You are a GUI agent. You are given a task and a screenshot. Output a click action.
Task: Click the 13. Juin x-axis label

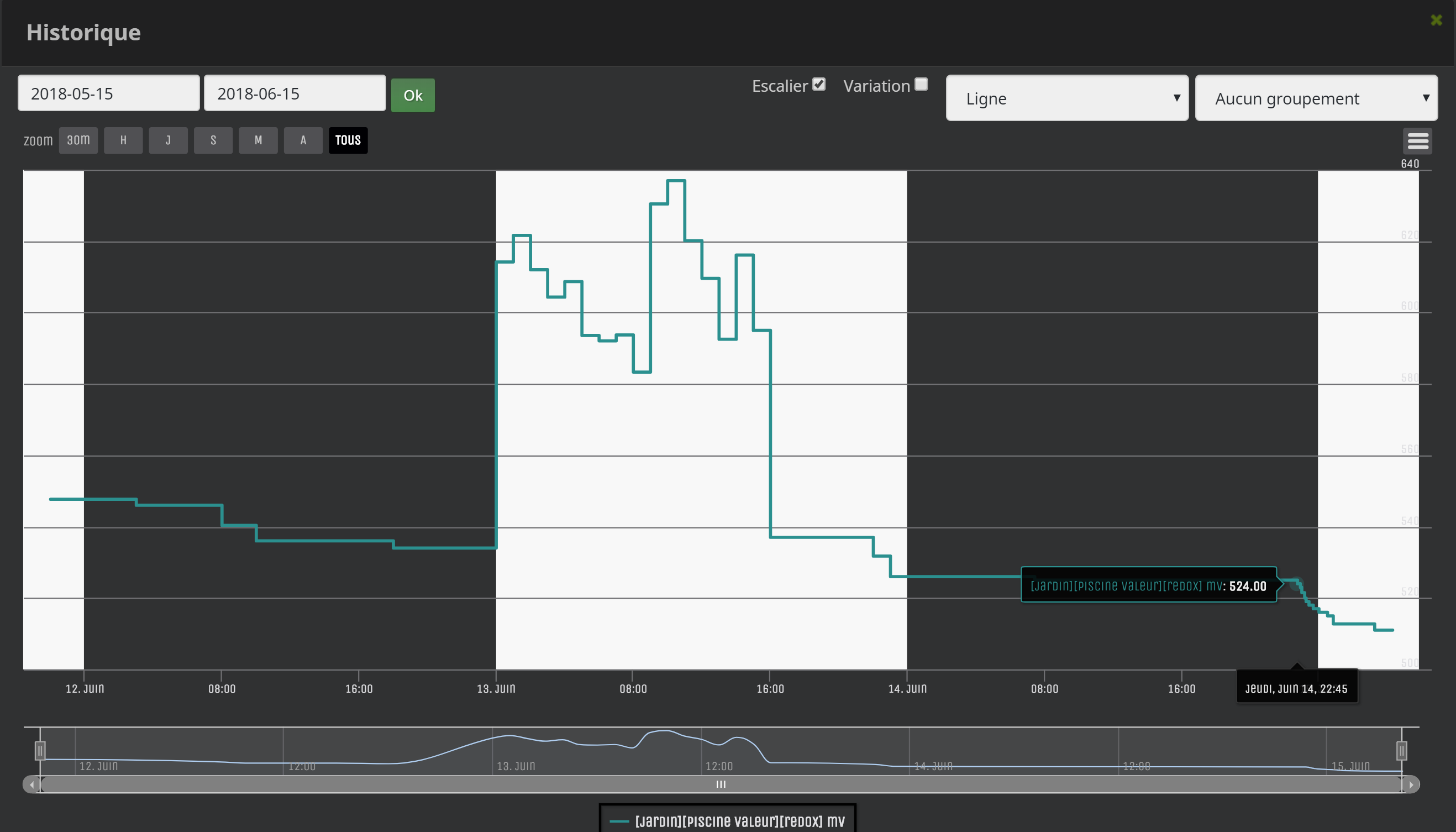click(x=496, y=689)
